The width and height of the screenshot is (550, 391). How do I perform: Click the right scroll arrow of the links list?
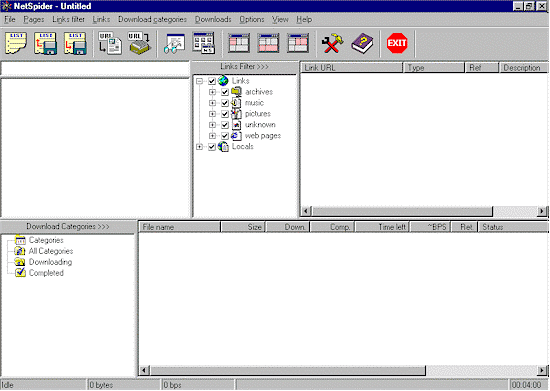point(542,211)
